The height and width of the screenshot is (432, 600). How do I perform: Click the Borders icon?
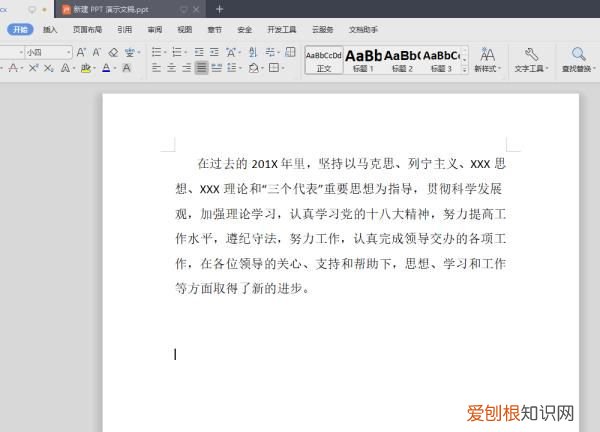pos(274,68)
